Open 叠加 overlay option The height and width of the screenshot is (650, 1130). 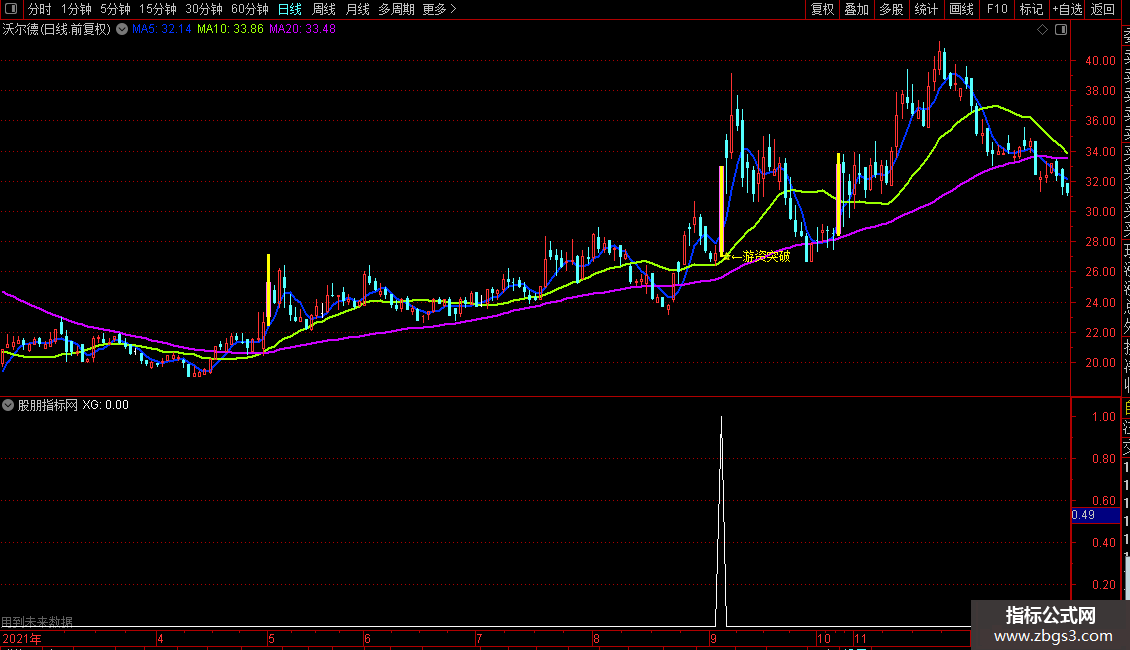[x=856, y=9]
